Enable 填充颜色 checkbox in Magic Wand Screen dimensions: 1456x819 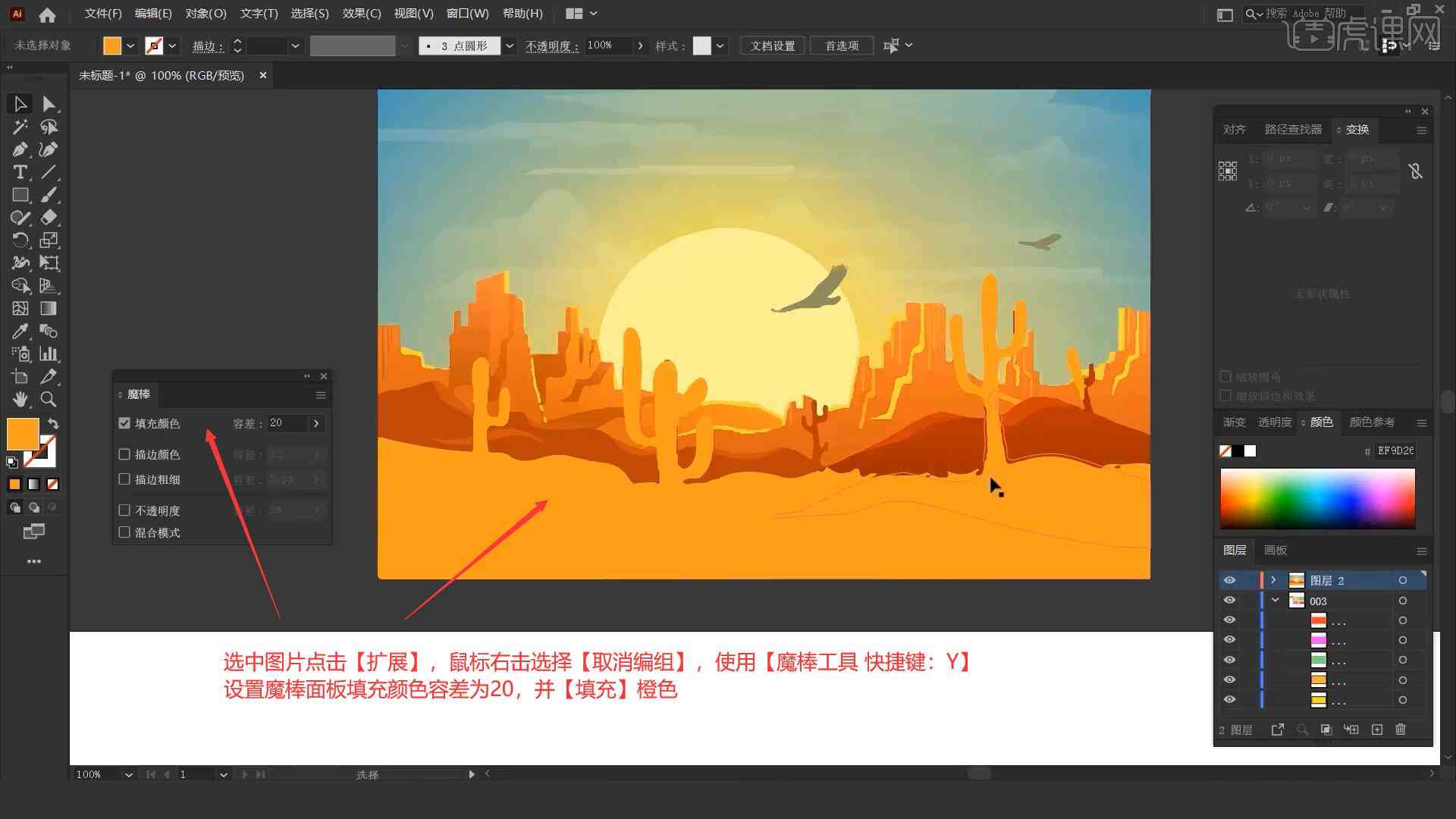pos(125,422)
